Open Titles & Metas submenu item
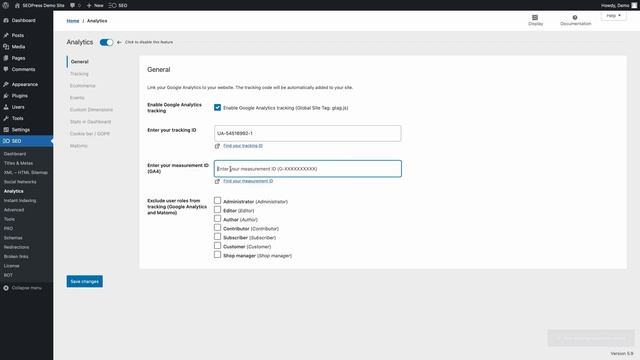640x360 pixels. (x=18, y=163)
